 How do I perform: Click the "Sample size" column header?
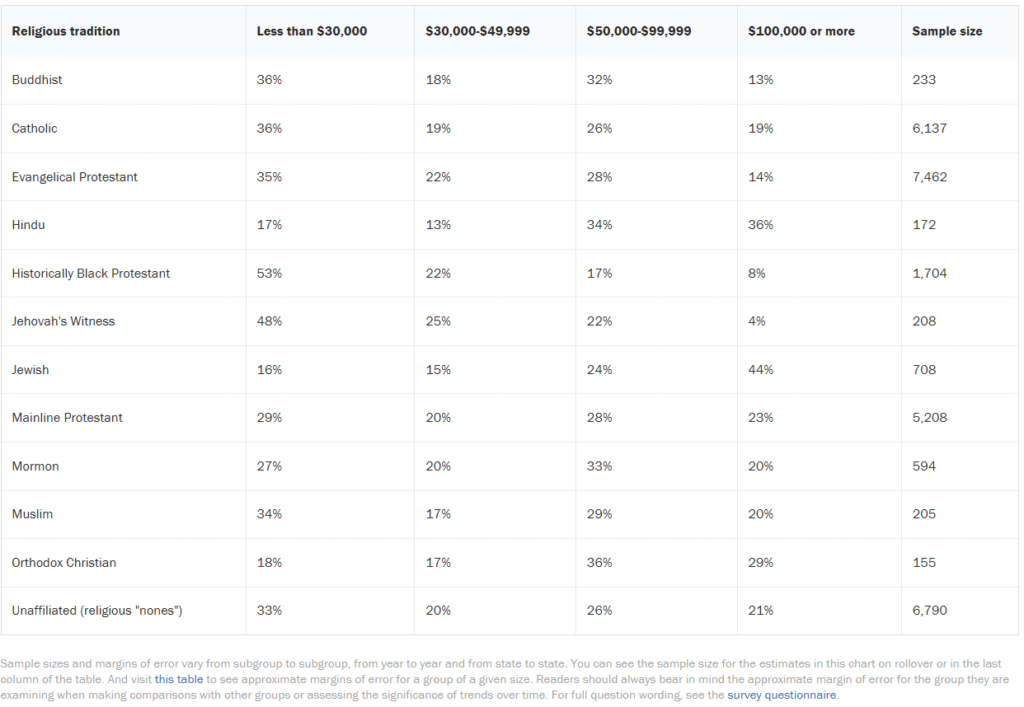[x=947, y=31]
